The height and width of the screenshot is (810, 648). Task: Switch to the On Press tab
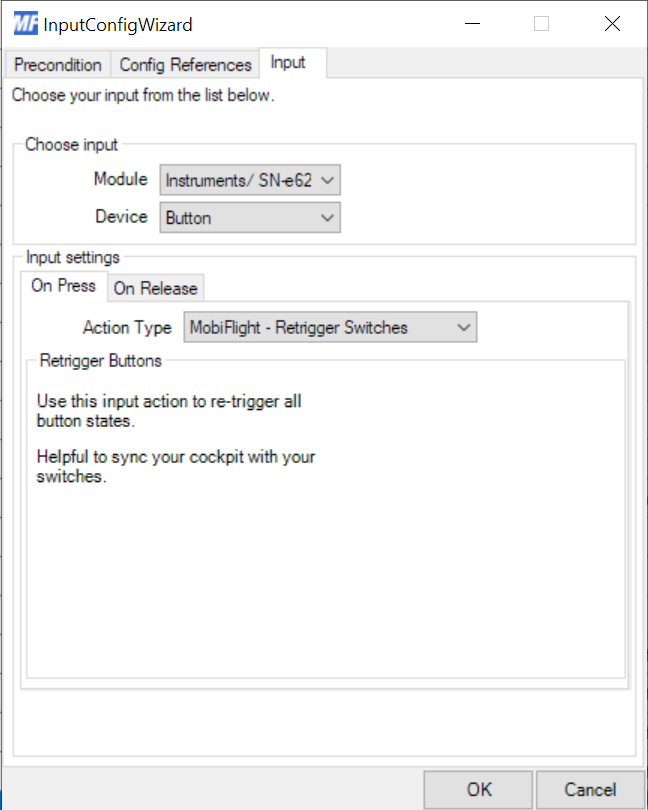click(64, 286)
